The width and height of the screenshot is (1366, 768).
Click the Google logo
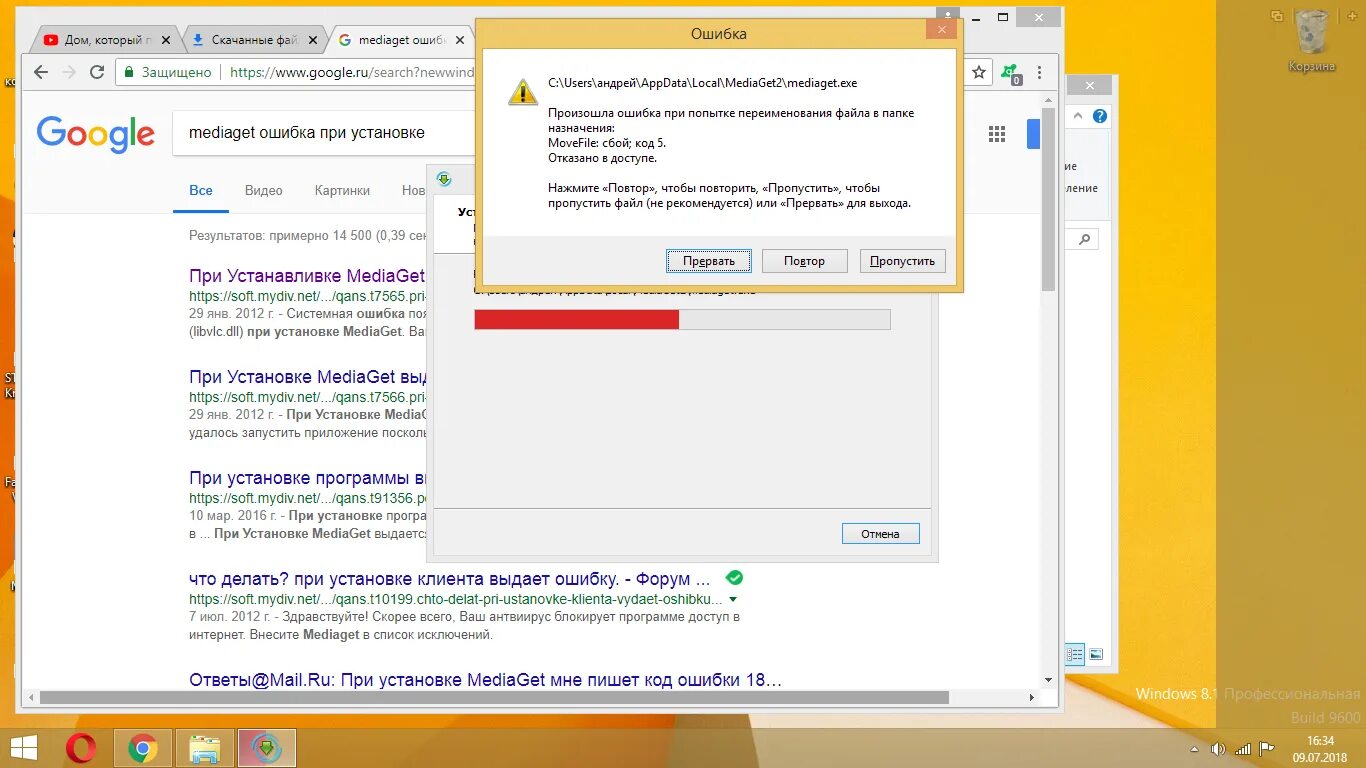96,134
